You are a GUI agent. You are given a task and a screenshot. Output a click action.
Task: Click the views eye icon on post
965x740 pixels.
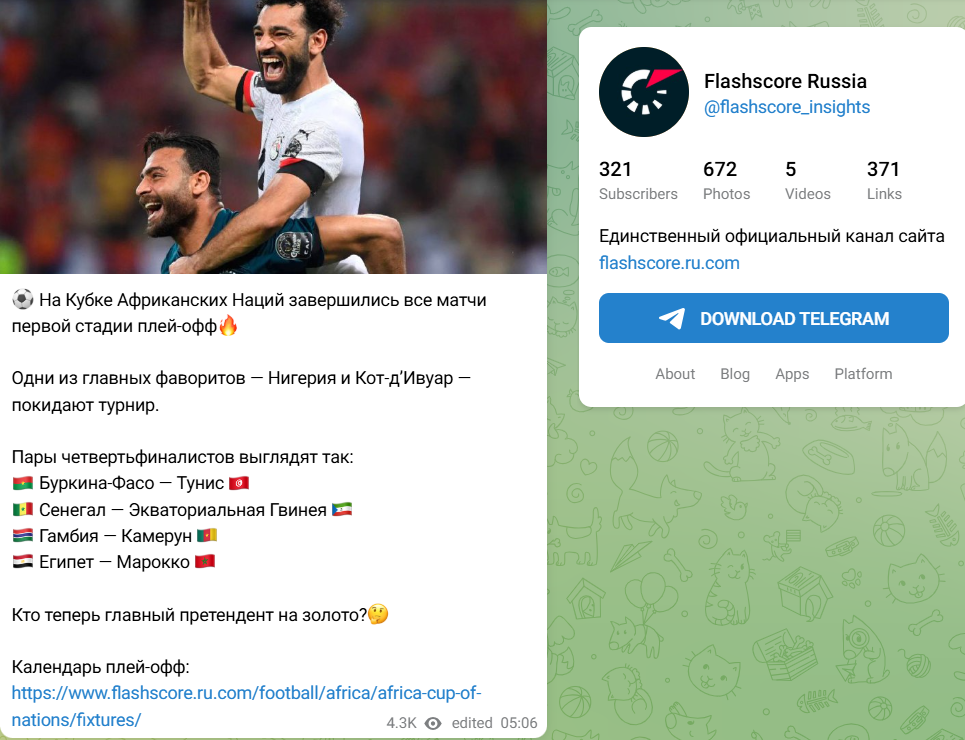(433, 723)
